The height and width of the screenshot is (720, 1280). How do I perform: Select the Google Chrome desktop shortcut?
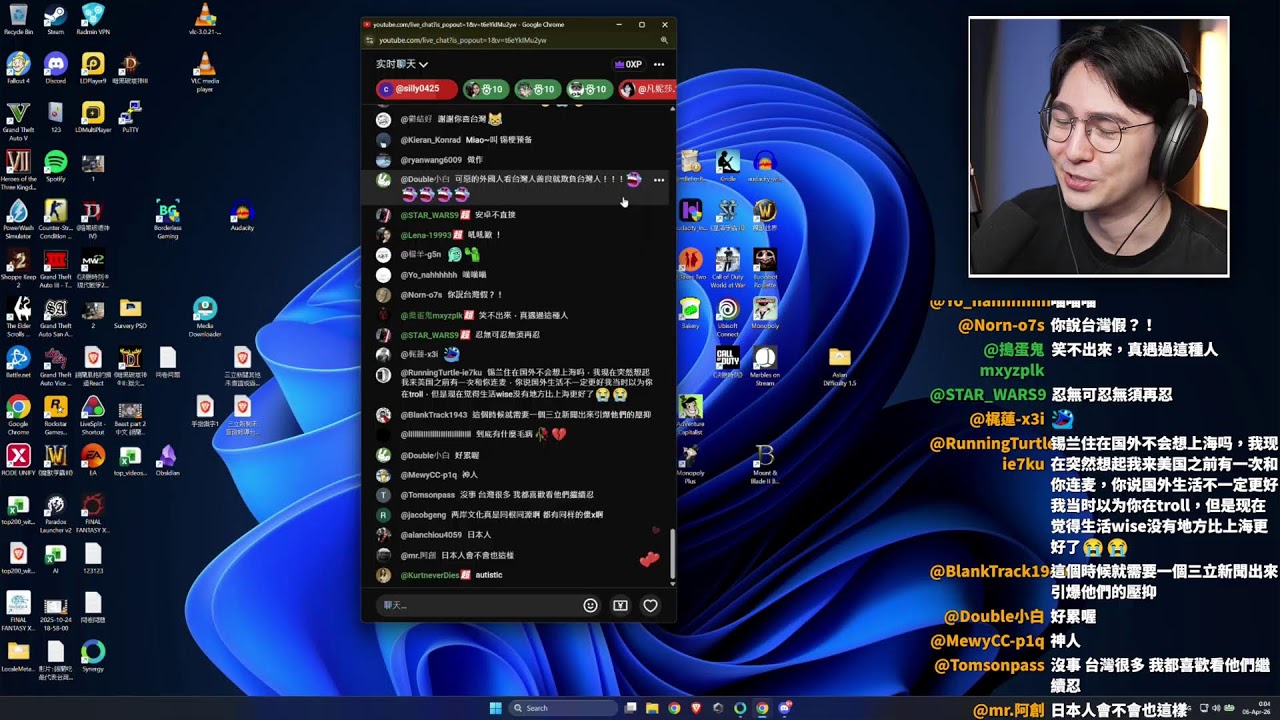[x=18, y=415]
